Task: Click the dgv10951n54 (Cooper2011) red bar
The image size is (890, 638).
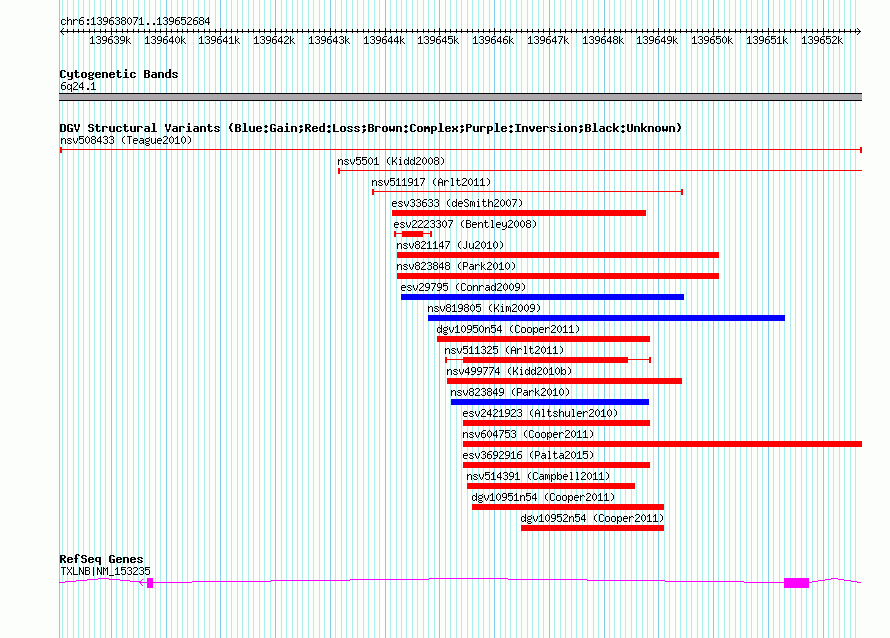Action: pyautogui.click(x=568, y=507)
